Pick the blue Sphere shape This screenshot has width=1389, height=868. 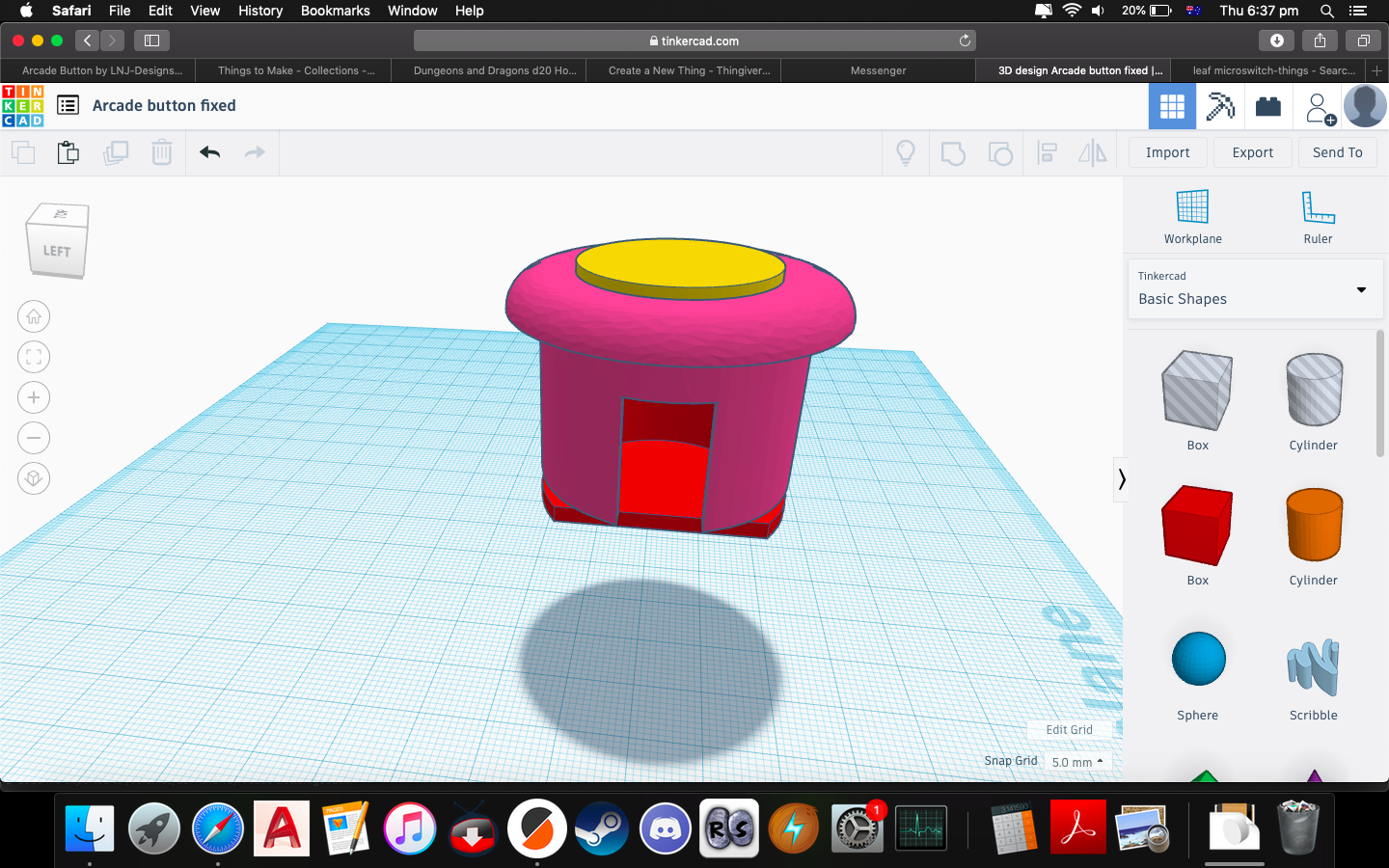pyautogui.click(x=1198, y=659)
